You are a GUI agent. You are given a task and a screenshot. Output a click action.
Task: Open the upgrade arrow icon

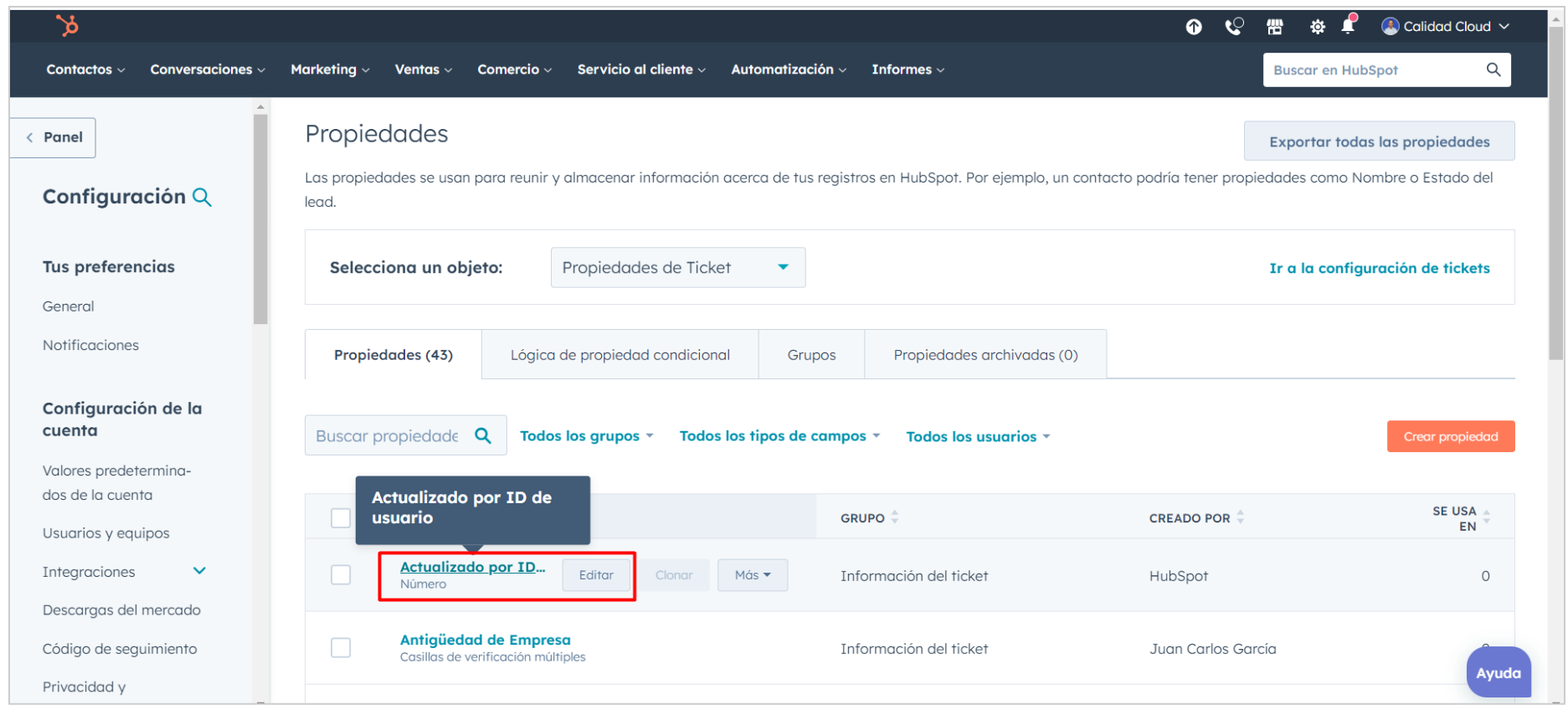tap(1194, 27)
